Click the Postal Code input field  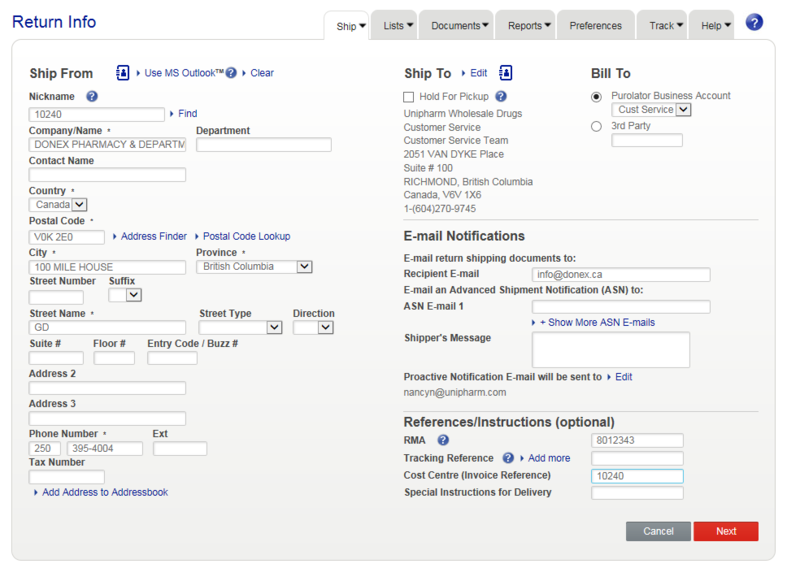(x=67, y=237)
